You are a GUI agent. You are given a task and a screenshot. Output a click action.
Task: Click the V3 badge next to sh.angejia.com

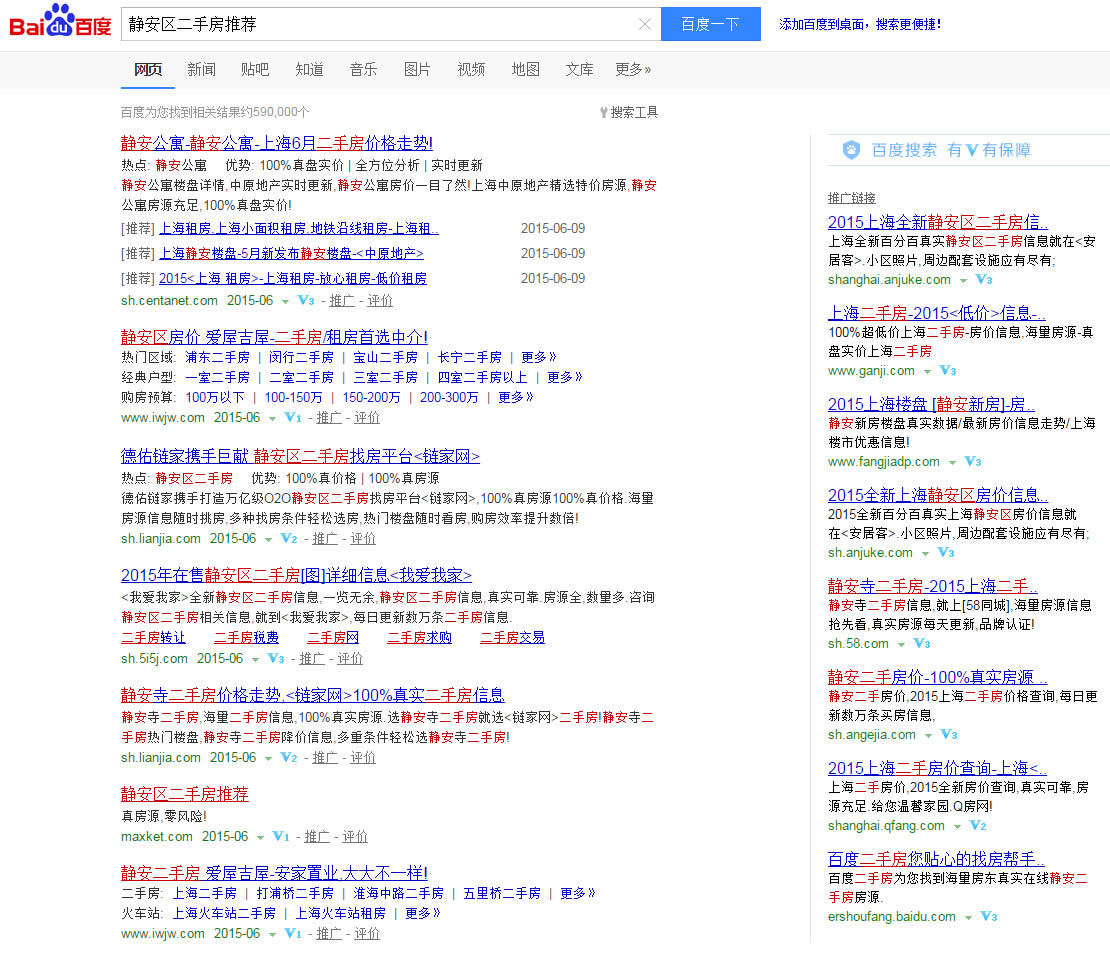(x=949, y=735)
